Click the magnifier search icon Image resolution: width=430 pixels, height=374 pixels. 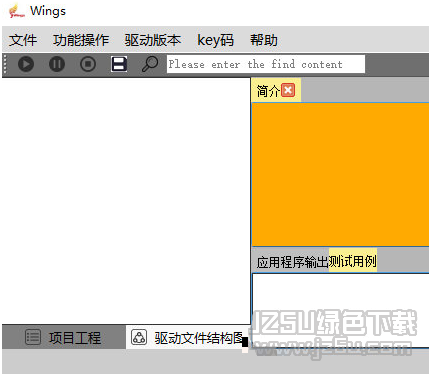pyautogui.click(x=150, y=64)
